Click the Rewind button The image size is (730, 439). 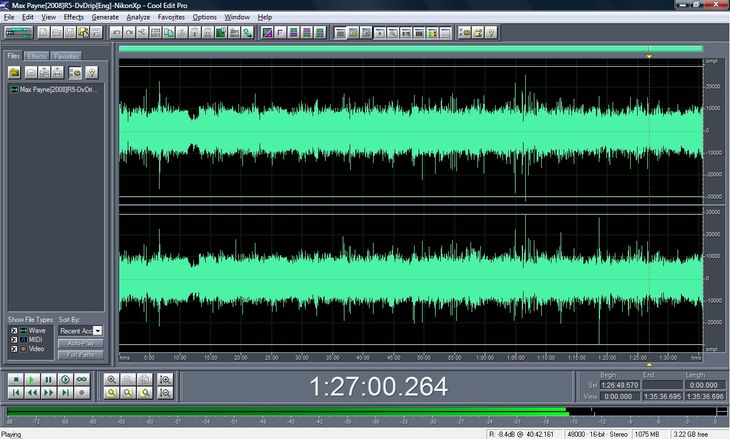[x=32, y=393]
